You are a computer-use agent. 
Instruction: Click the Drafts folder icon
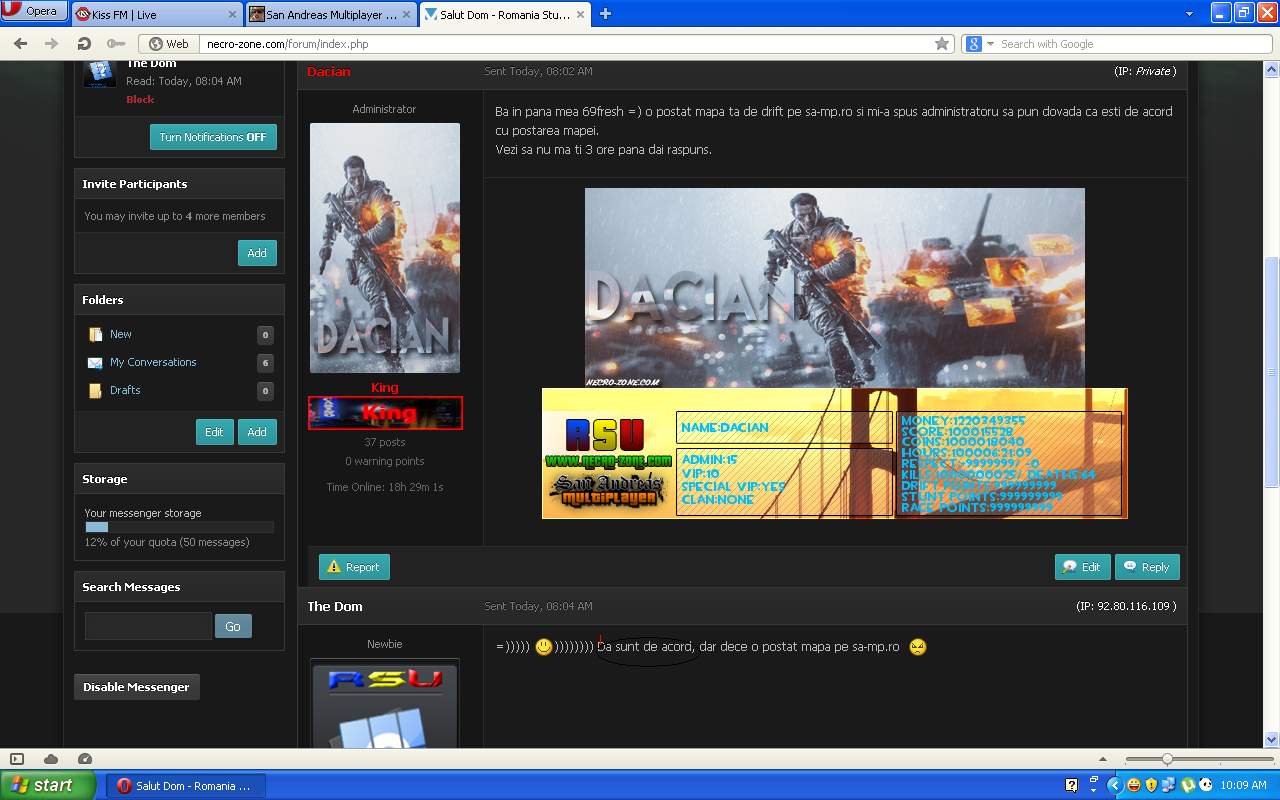[95, 391]
